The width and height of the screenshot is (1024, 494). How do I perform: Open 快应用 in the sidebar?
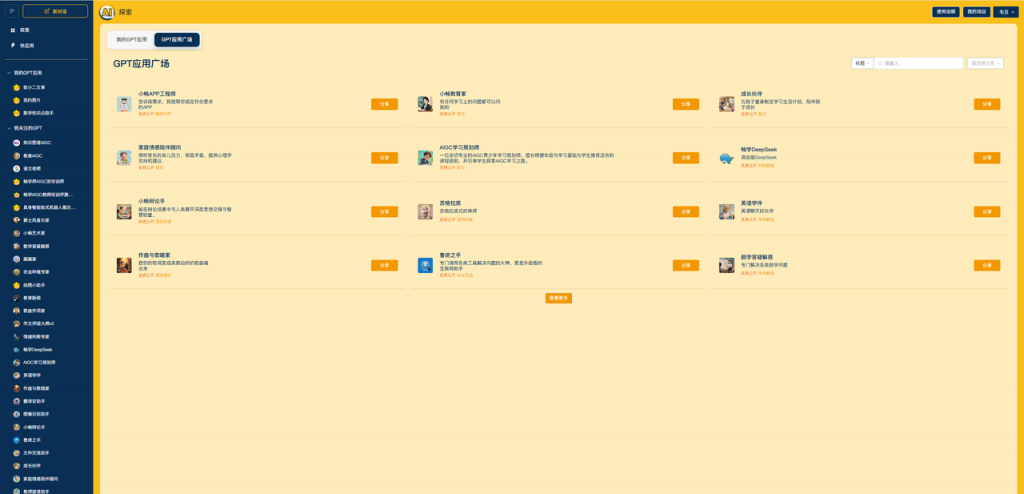click(x=27, y=45)
